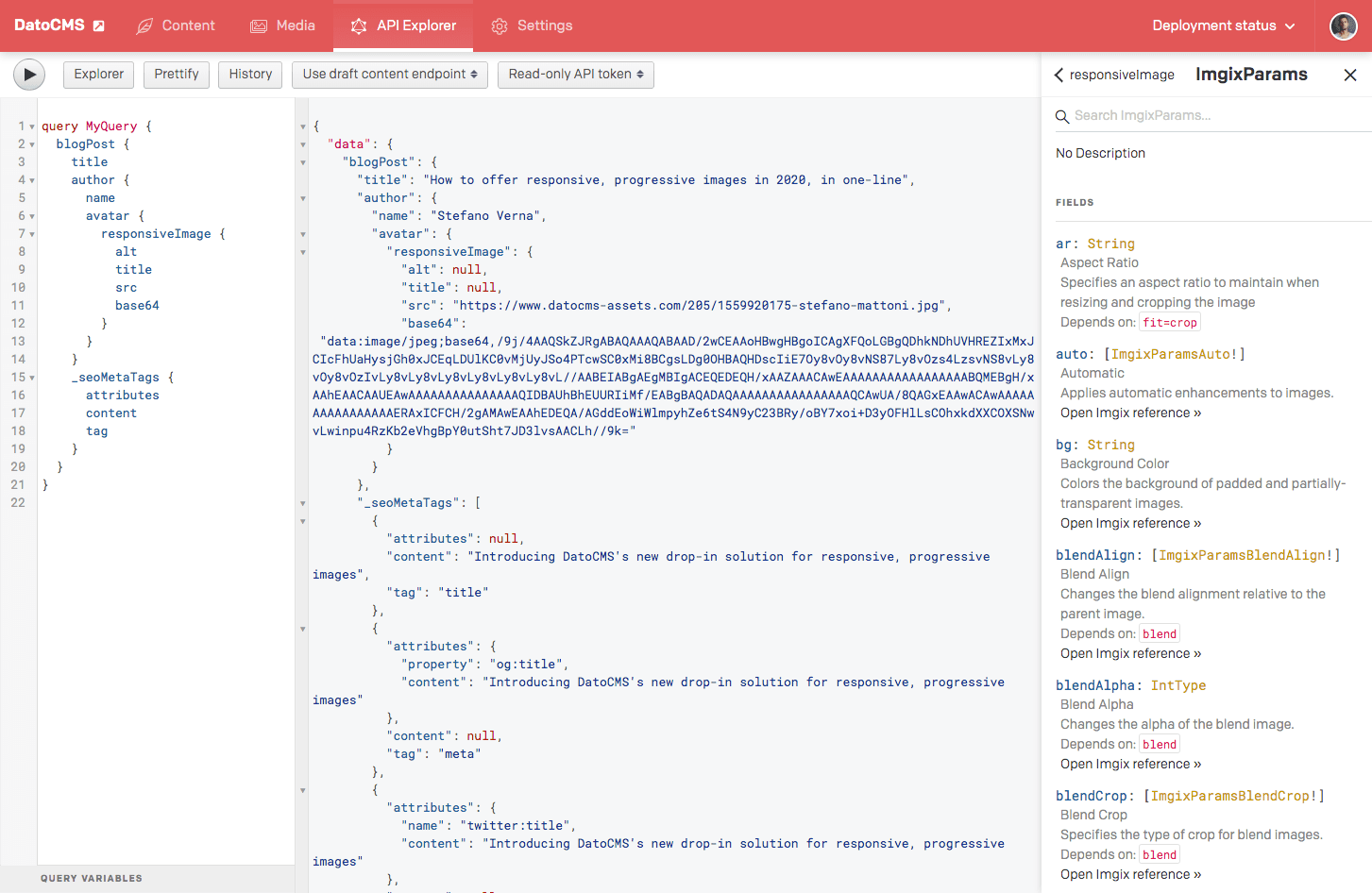Switch to the API Explorer tab
Screen dimensions: 1372x893
click(x=403, y=26)
